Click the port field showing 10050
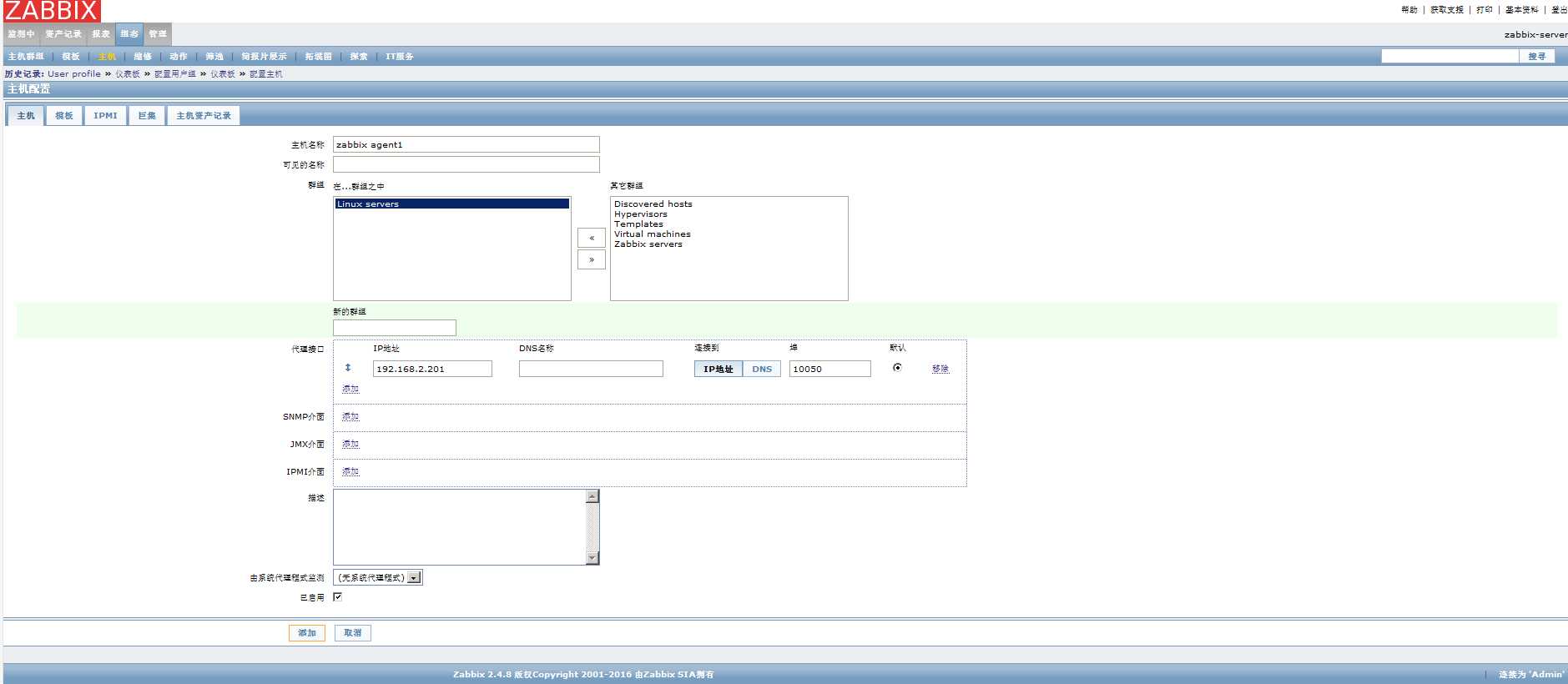This screenshot has height=684, width=1568. click(830, 369)
